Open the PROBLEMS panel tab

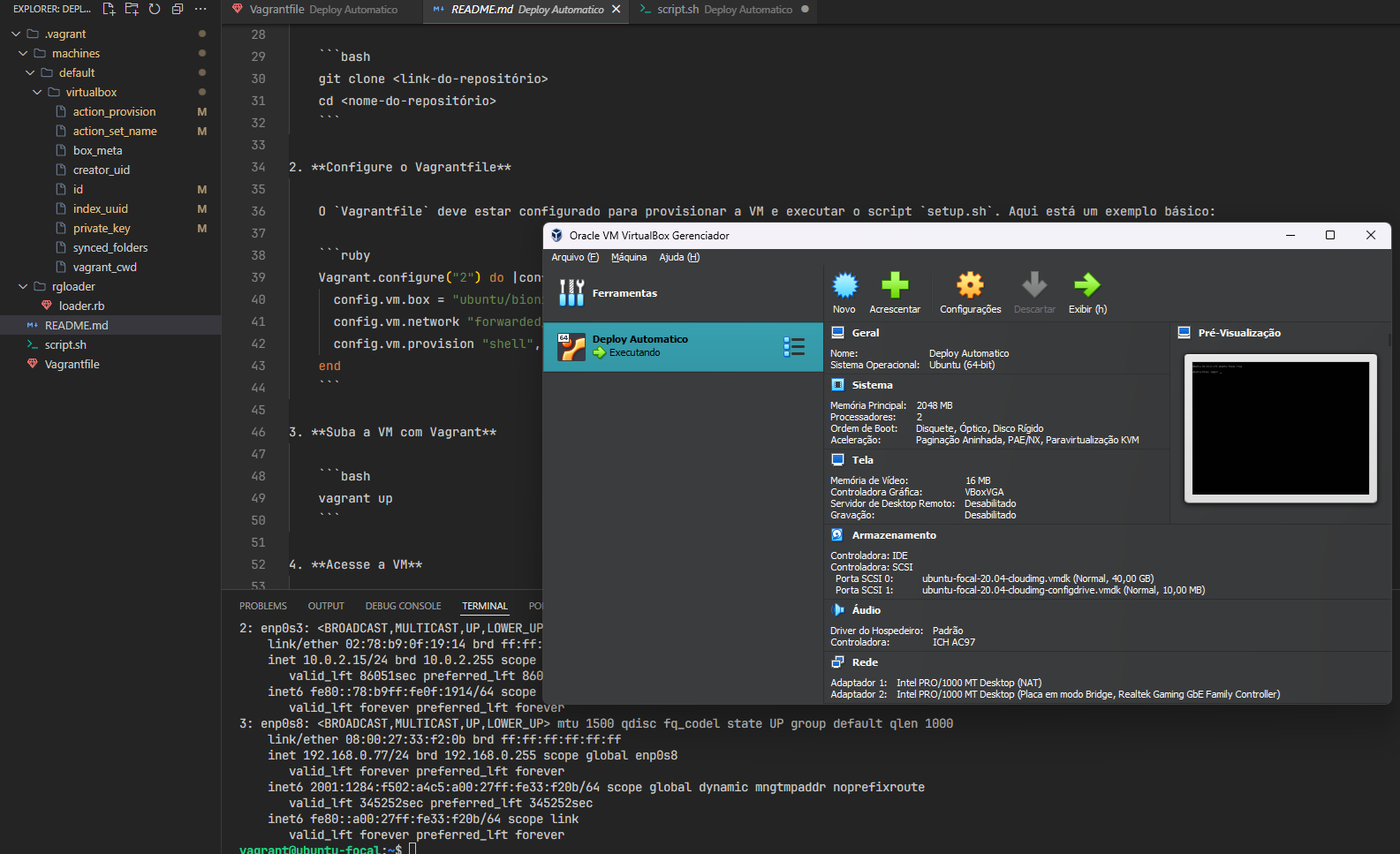263,606
